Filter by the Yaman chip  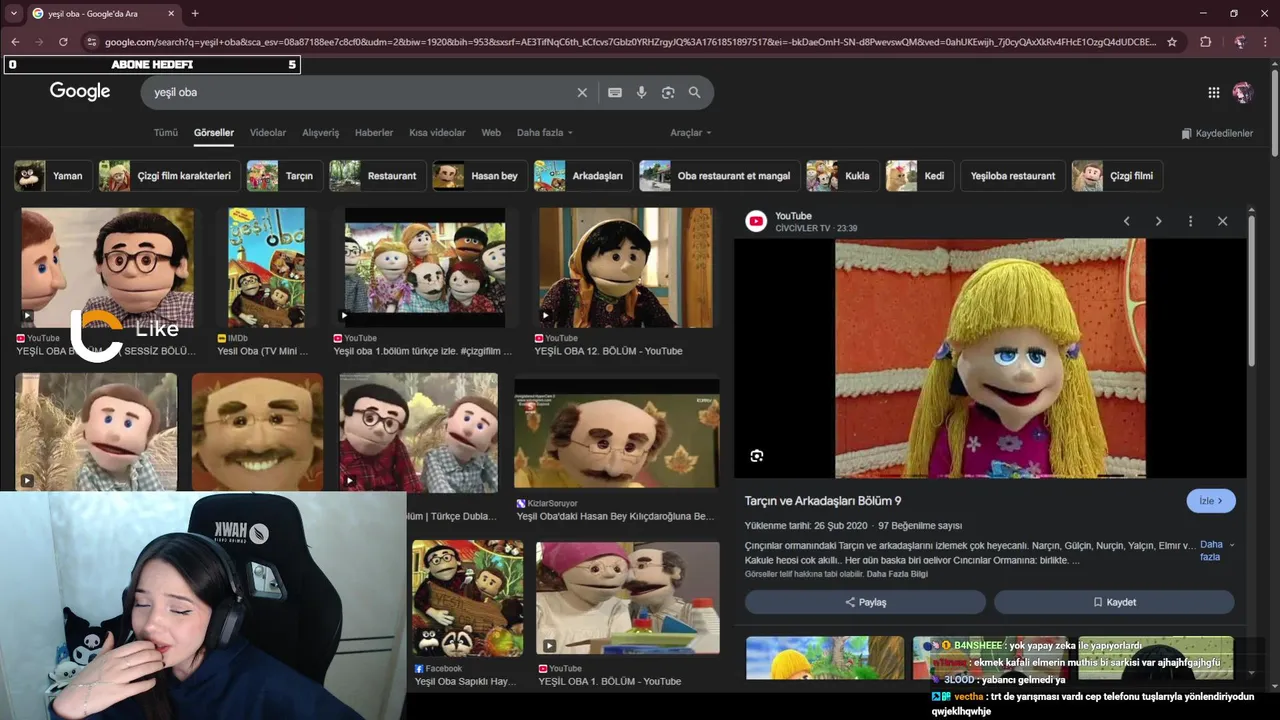51,176
